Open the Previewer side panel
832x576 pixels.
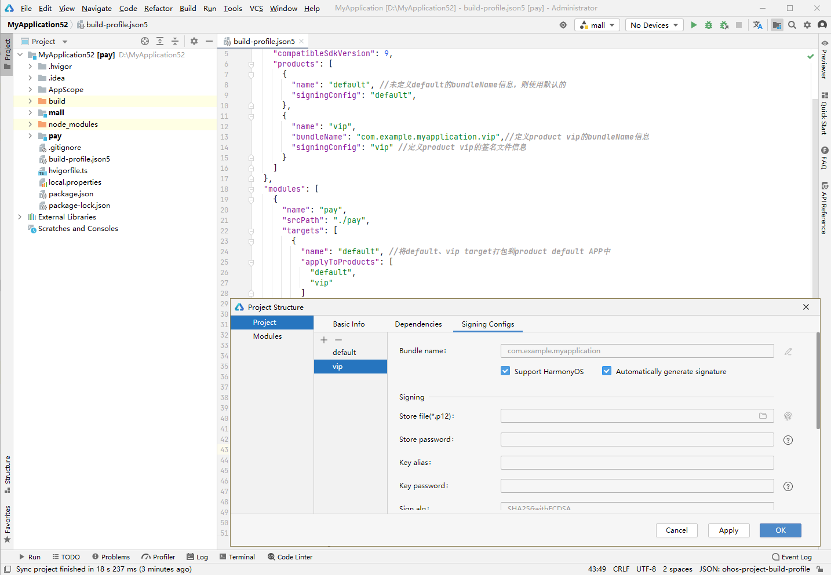[x=825, y=59]
